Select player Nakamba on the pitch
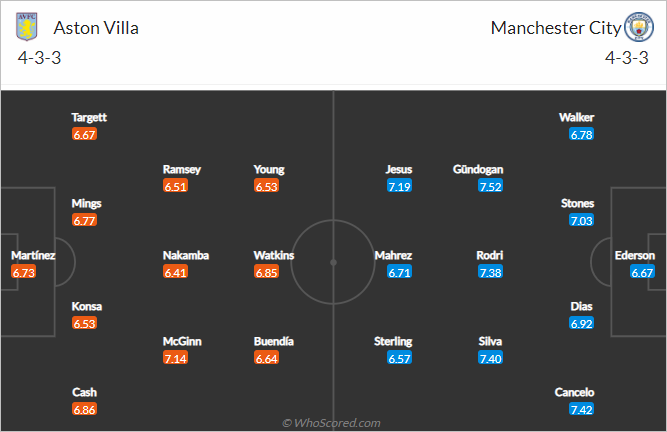The height and width of the screenshot is (432, 667). (x=186, y=256)
